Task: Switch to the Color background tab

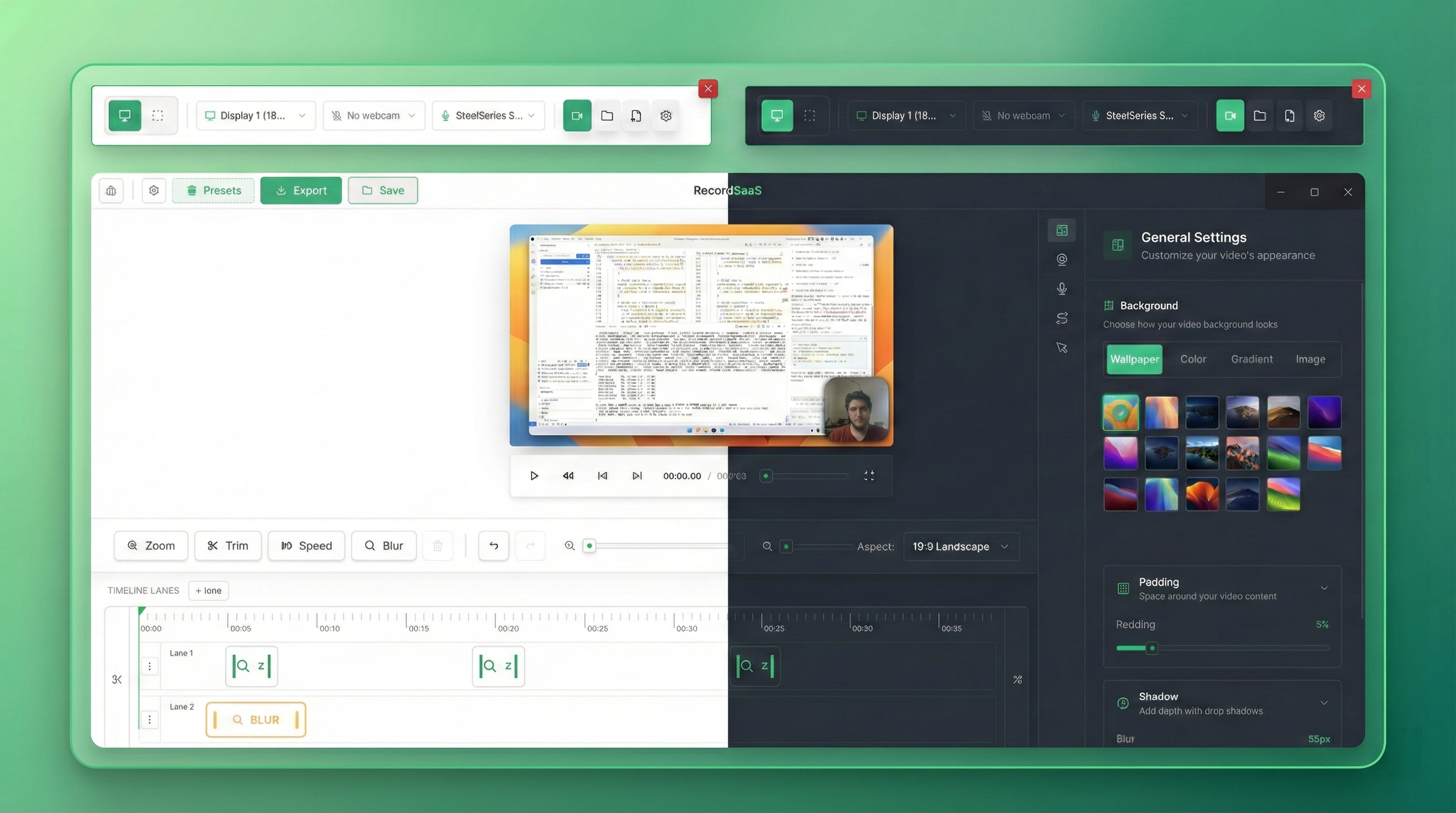Action: coord(1193,359)
